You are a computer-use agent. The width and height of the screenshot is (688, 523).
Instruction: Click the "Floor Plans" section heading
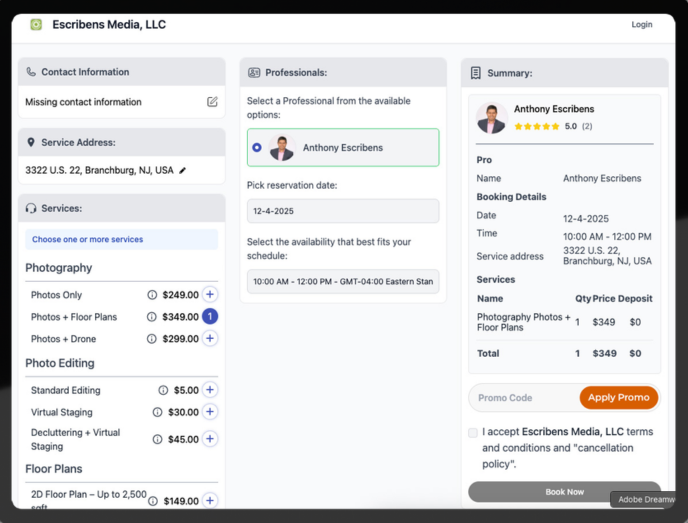point(54,469)
